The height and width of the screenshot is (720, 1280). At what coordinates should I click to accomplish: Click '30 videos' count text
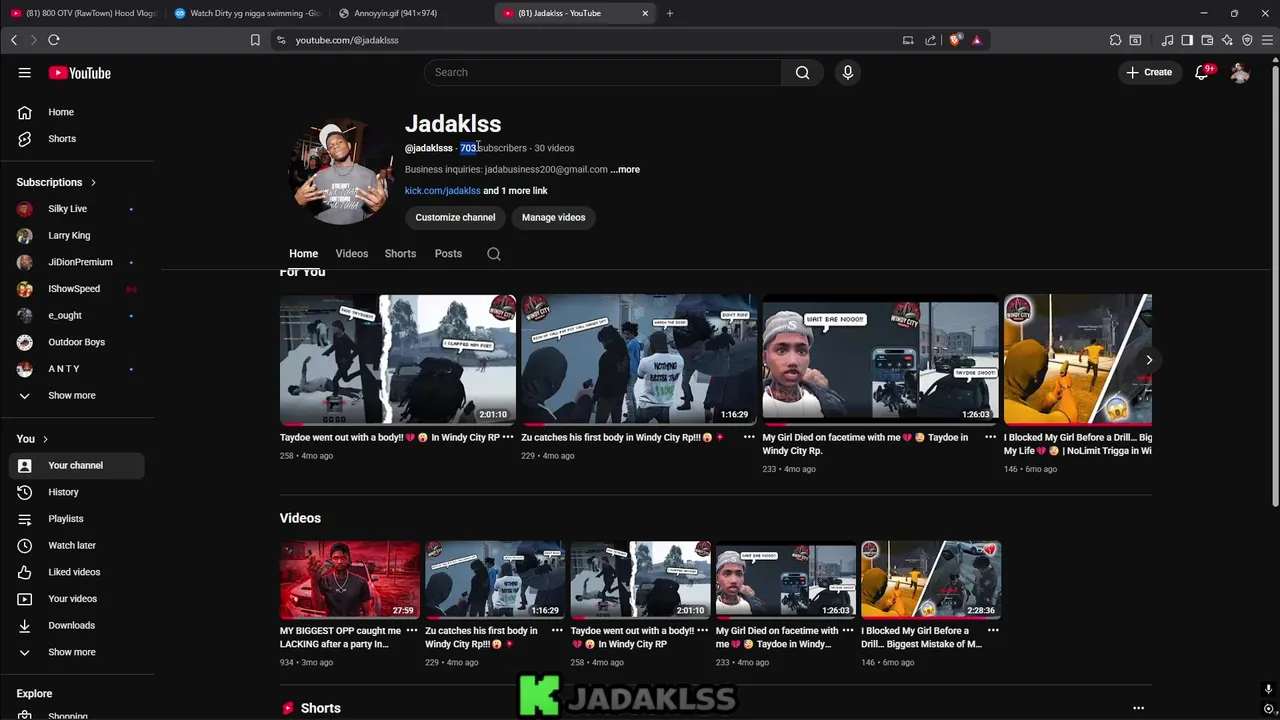tap(554, 148)
